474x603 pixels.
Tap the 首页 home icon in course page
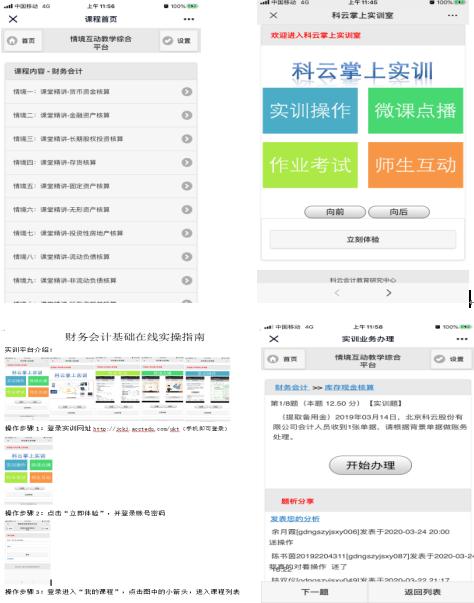(12, 40)
